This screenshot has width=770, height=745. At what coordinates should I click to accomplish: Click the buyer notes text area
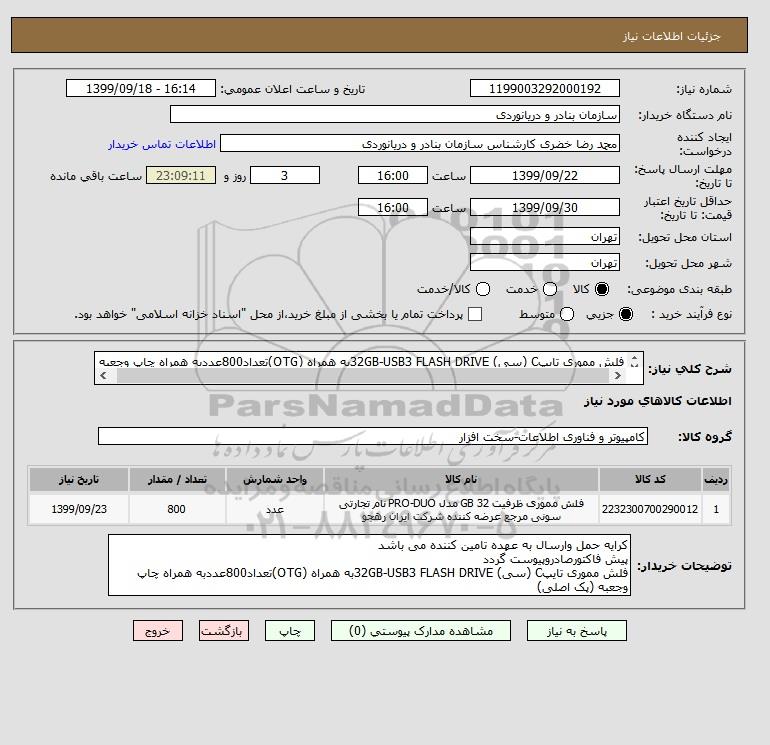point(369,565)
